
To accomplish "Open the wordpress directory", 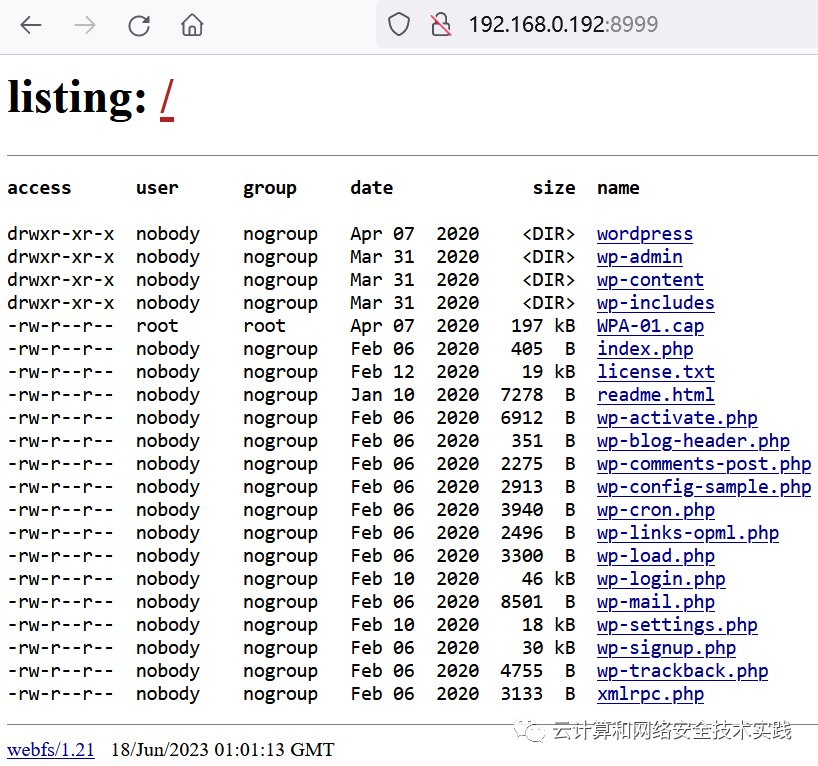I will click(x=645, y=234).
